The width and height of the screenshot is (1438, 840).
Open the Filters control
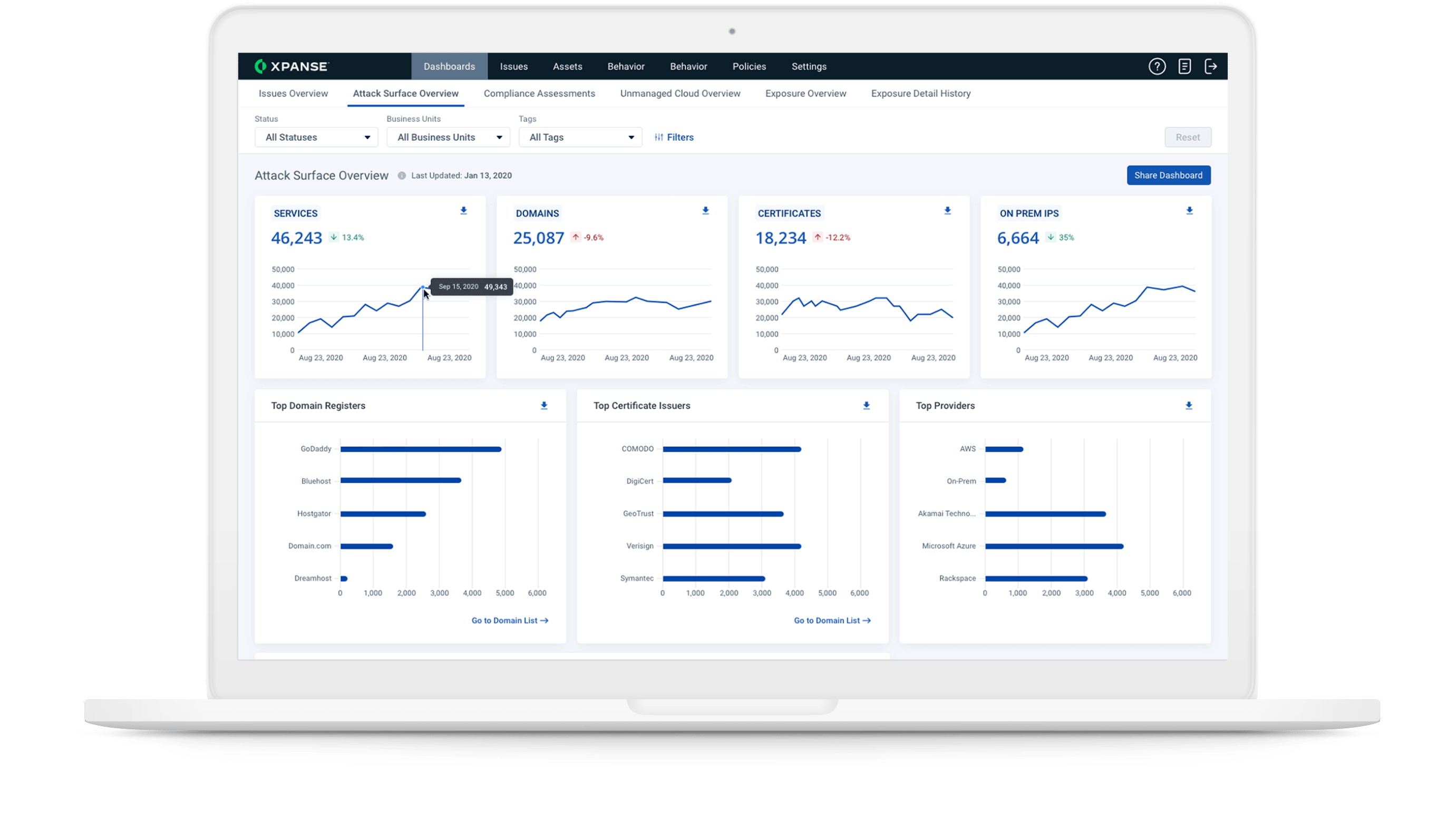click(674, 137)
